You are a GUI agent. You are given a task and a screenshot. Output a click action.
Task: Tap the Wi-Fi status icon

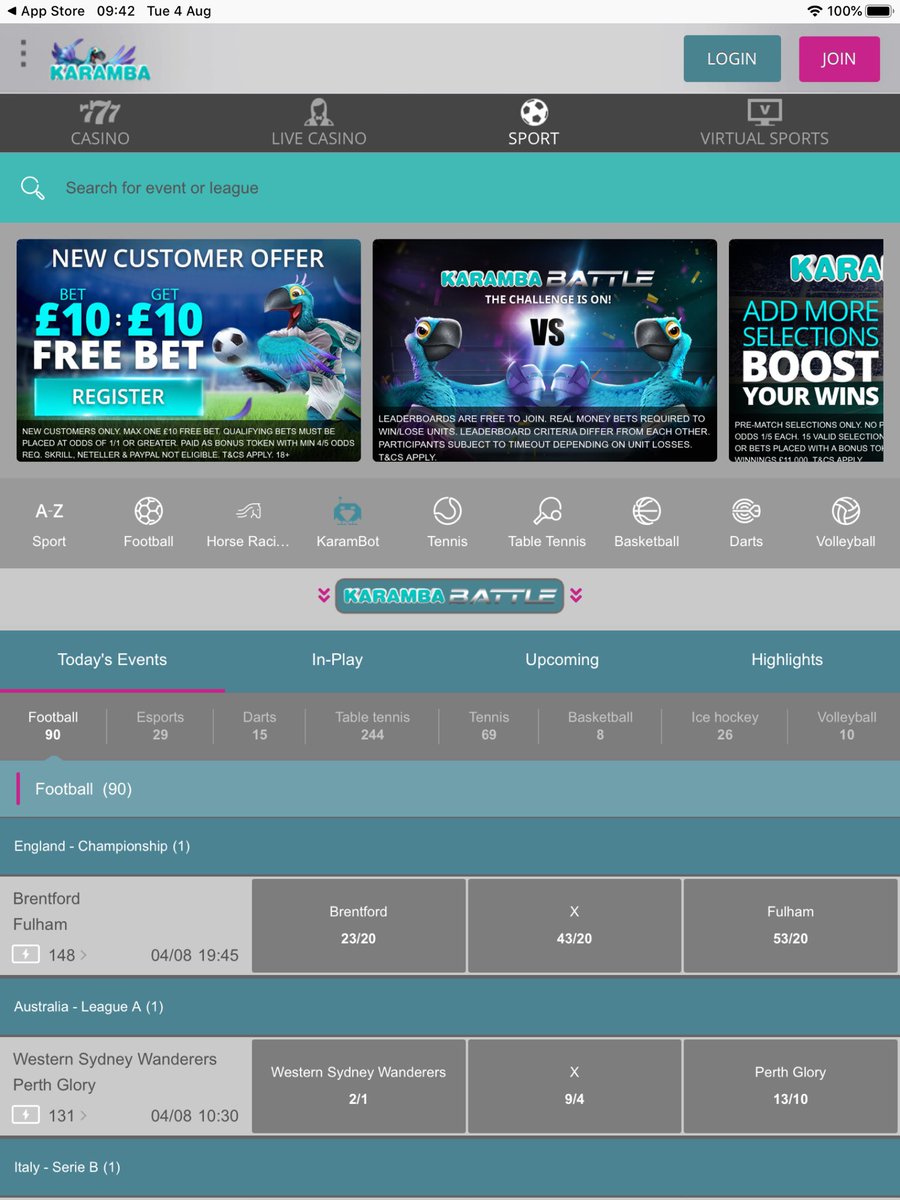(815, 11)
